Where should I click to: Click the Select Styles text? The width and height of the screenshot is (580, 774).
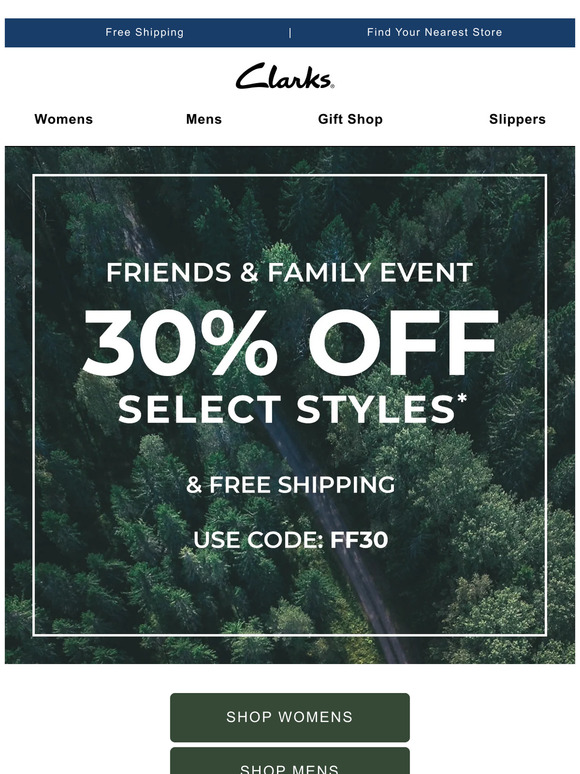point(286,410)
